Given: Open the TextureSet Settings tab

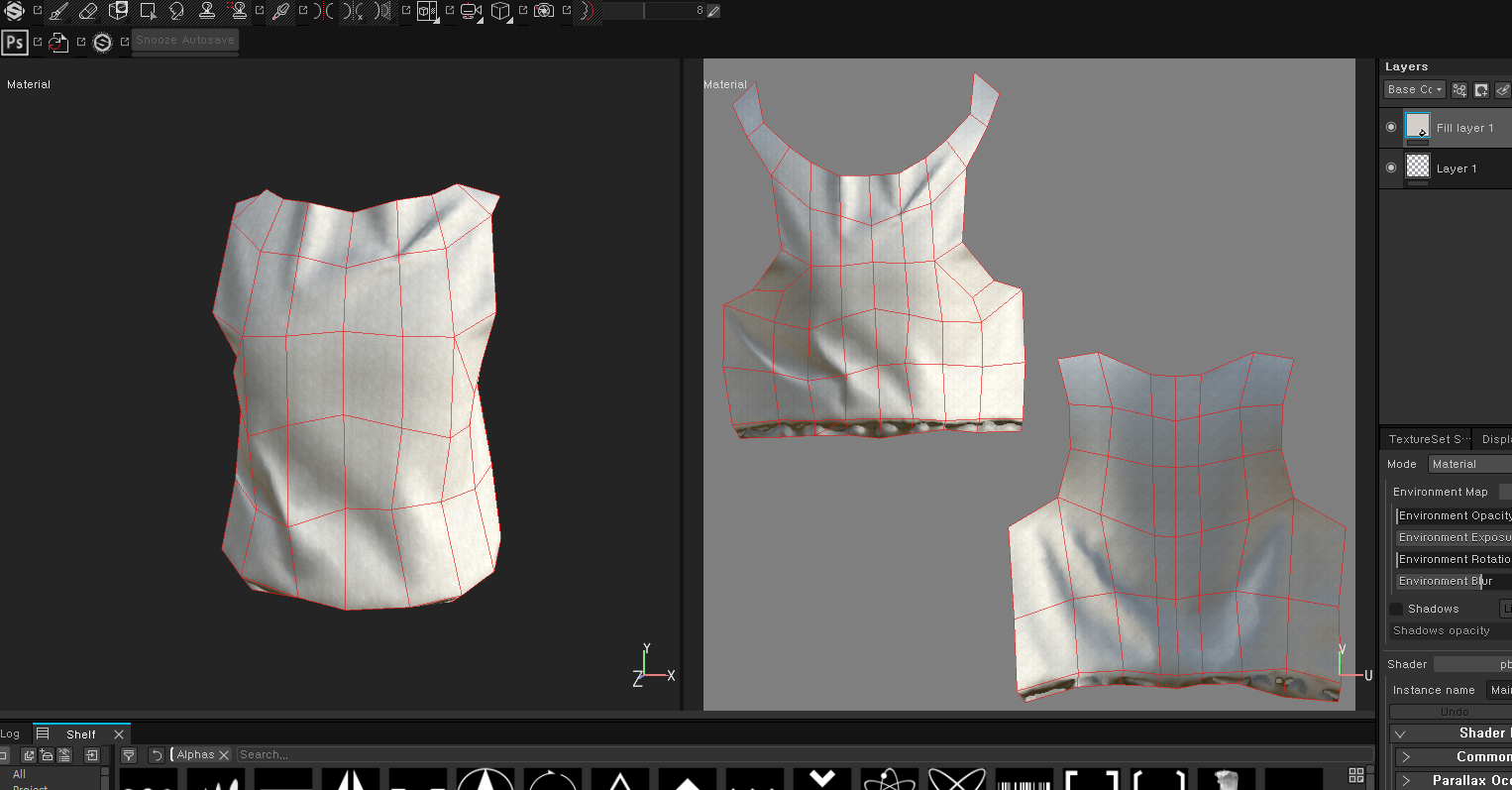Looking at the screenshot, I should (1425, 439).
